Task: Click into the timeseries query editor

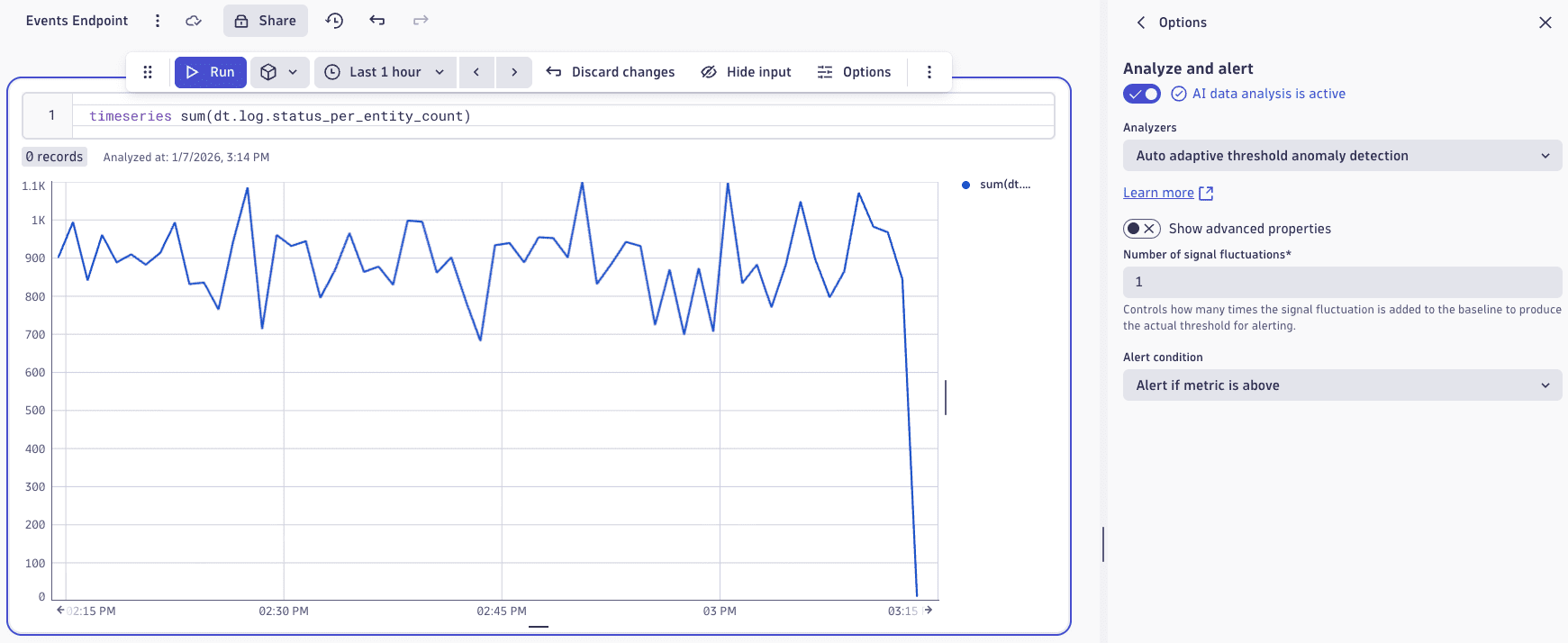Action: 563,116
